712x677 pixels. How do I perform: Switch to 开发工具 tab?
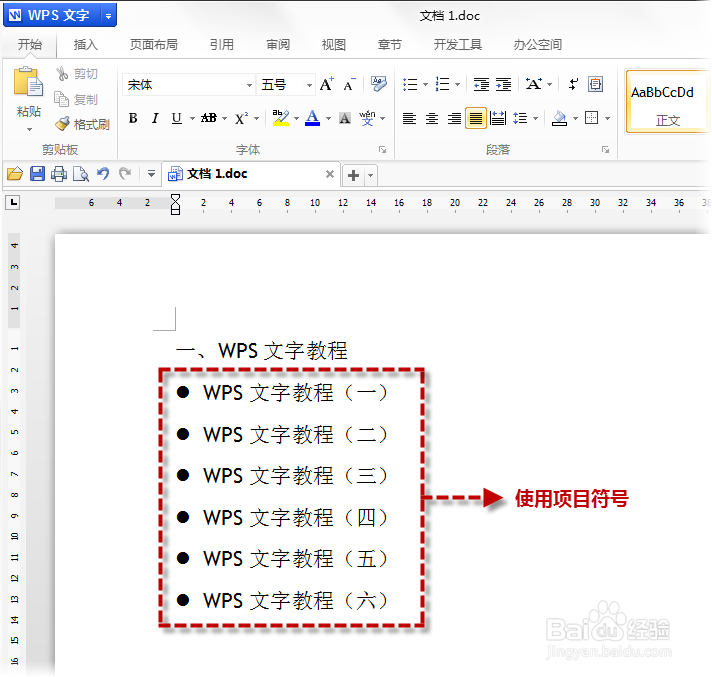coord(458,44)
